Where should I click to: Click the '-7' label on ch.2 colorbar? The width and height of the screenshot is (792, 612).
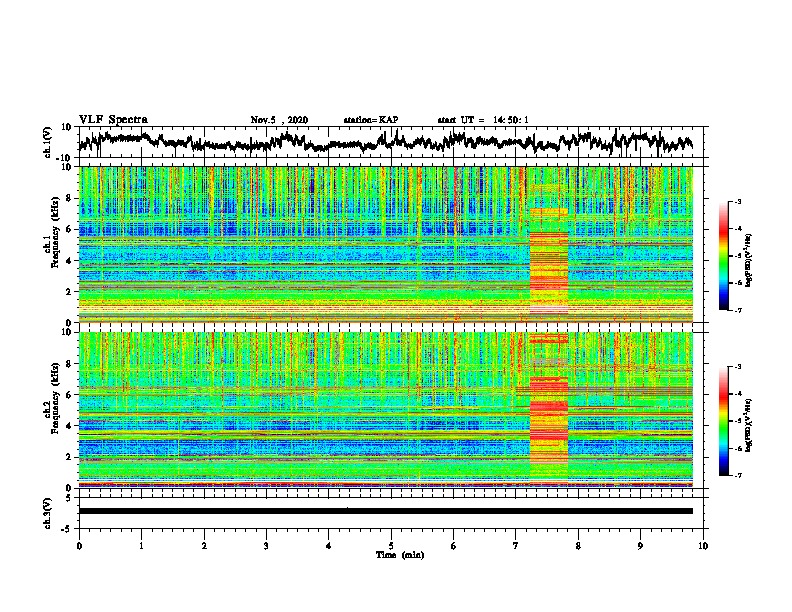[738, 476]
